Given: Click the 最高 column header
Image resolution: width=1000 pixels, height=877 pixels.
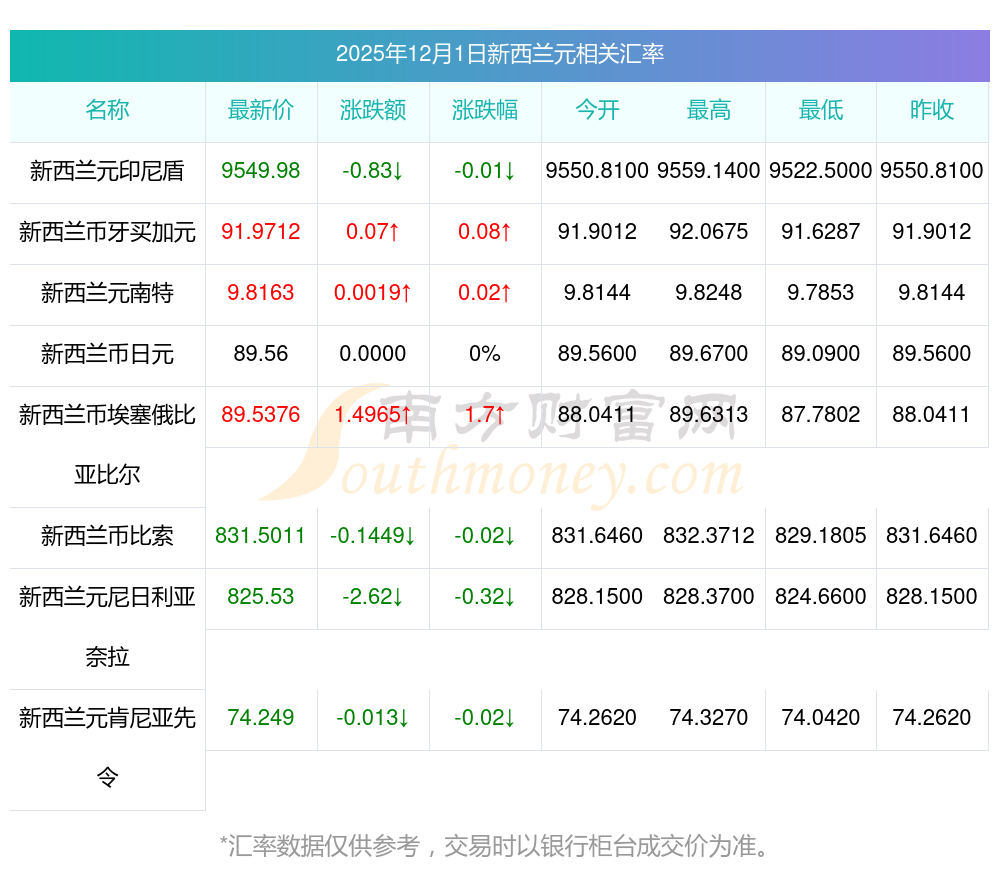Looking at the screenshot, I should click(x=709, y=110).
